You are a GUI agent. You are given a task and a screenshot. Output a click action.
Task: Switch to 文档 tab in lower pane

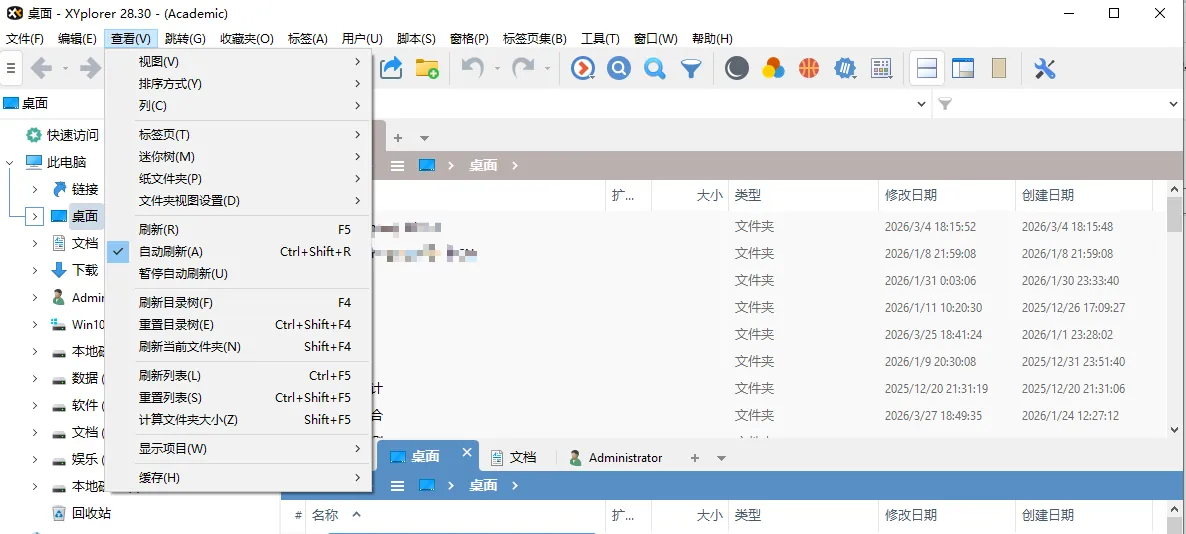pyautogui.click(x=514, y=458)
